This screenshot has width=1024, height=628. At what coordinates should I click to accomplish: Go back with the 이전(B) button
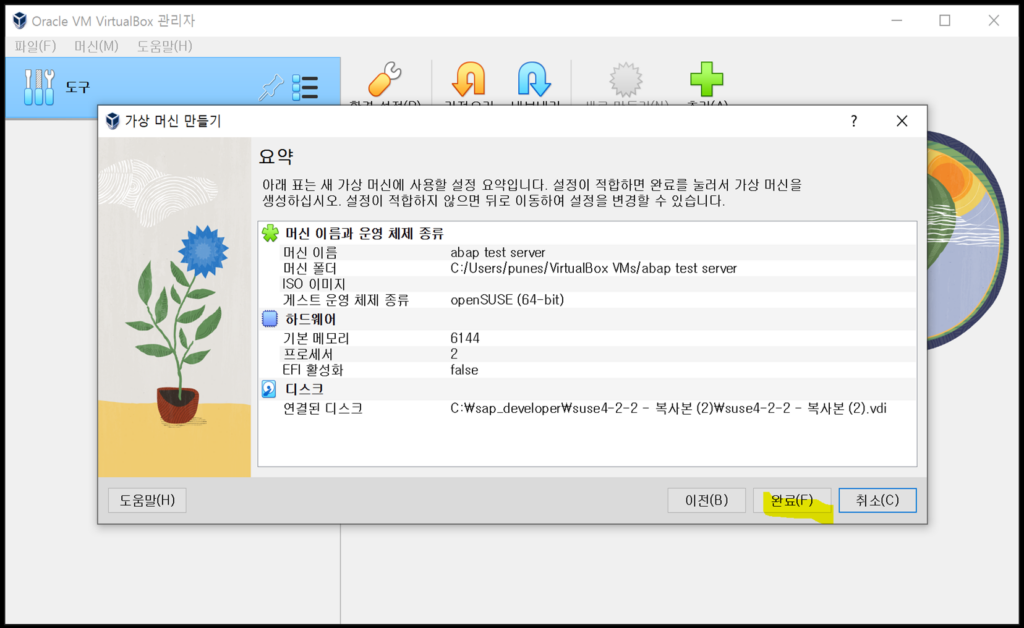point(707,500)
